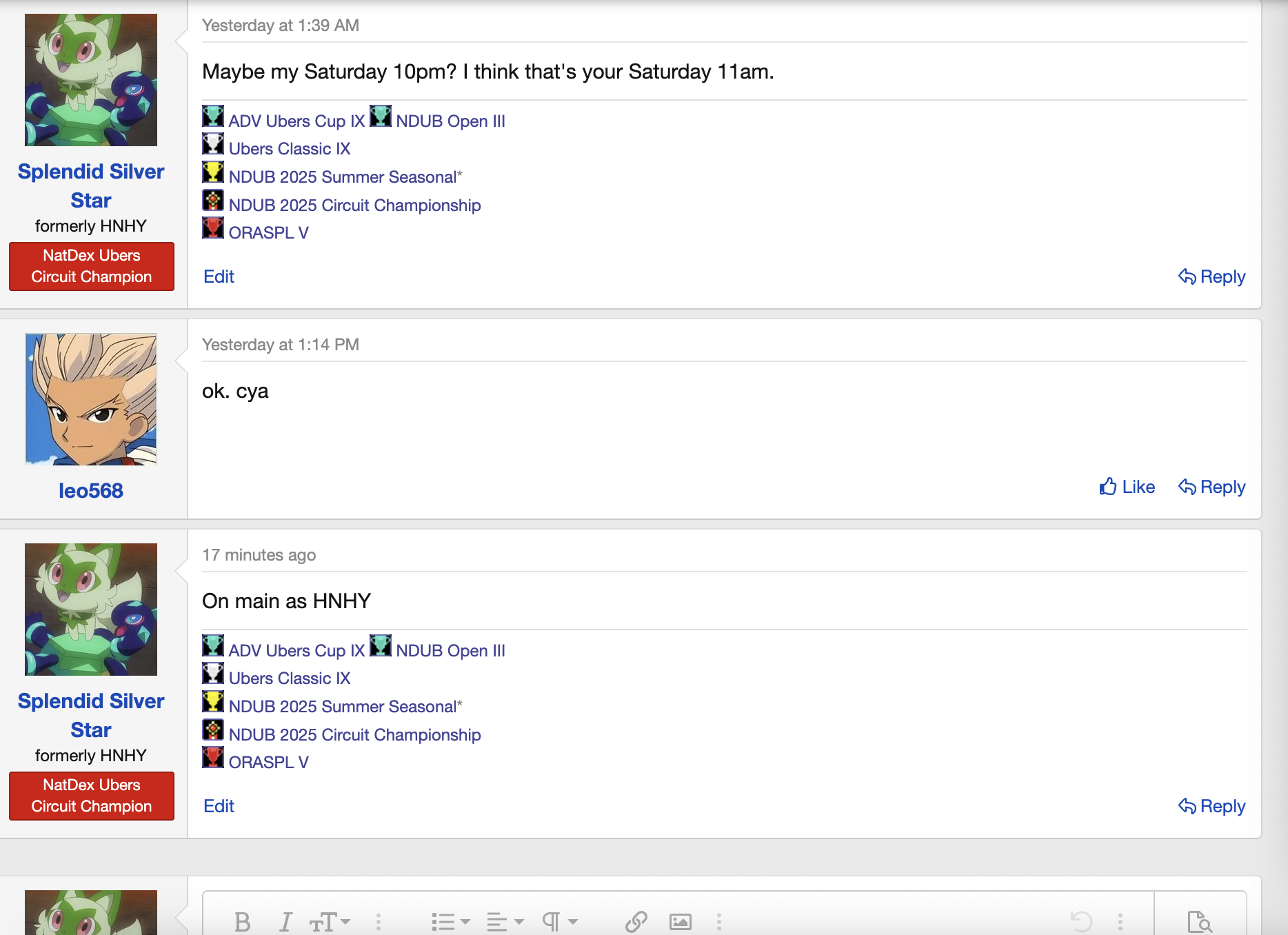Toggle italic formatting in editor

285,921
